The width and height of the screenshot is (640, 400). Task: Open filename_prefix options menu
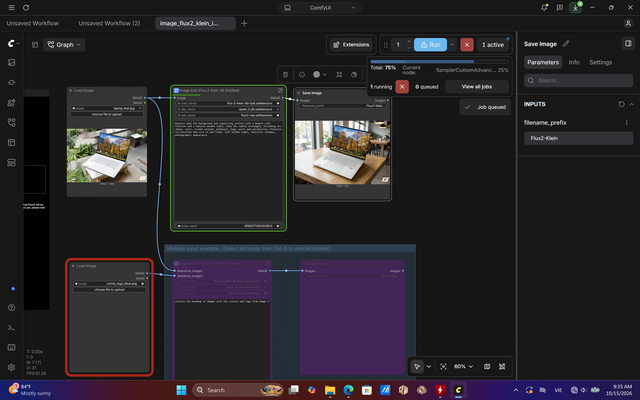[627, 122]
